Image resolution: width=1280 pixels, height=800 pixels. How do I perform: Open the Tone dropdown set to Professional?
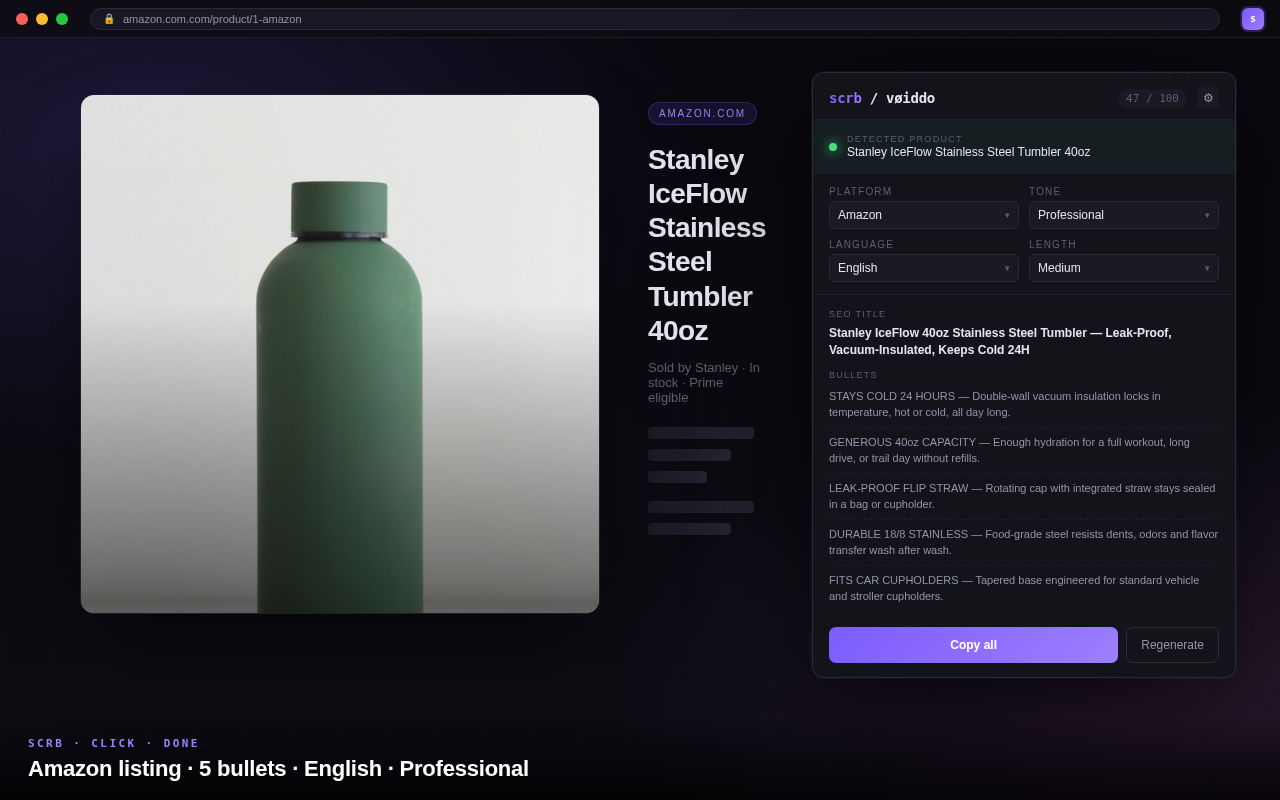[x=1122, y=214]
